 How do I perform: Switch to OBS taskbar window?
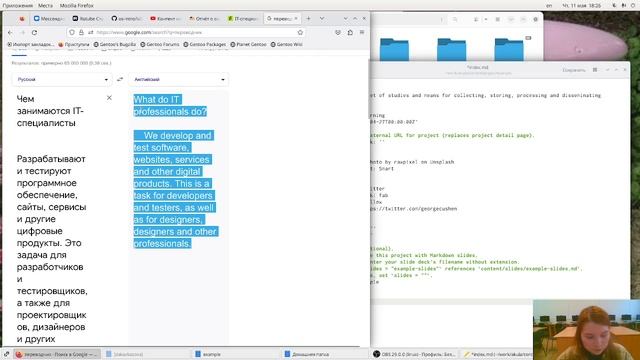pyautogui.click(x=415, y=354)
